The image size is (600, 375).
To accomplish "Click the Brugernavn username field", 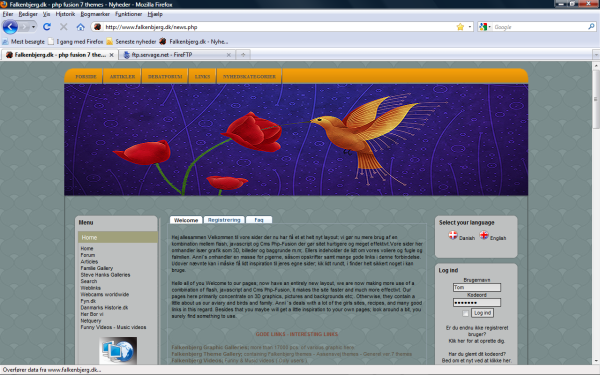I will click(x=477, y=287).
